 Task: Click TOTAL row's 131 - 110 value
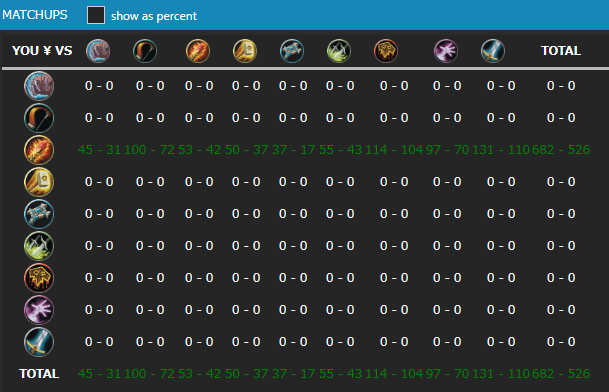(x=501, y=374)
